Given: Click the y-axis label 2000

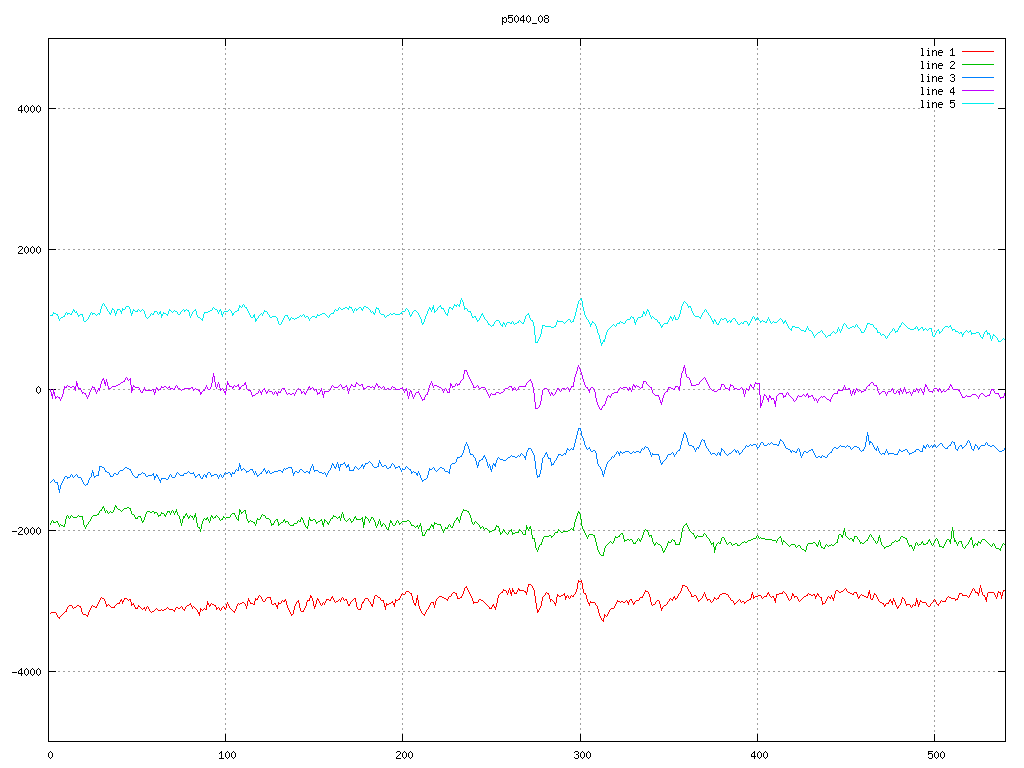Looking at the screenshot, I should (29, 250).
